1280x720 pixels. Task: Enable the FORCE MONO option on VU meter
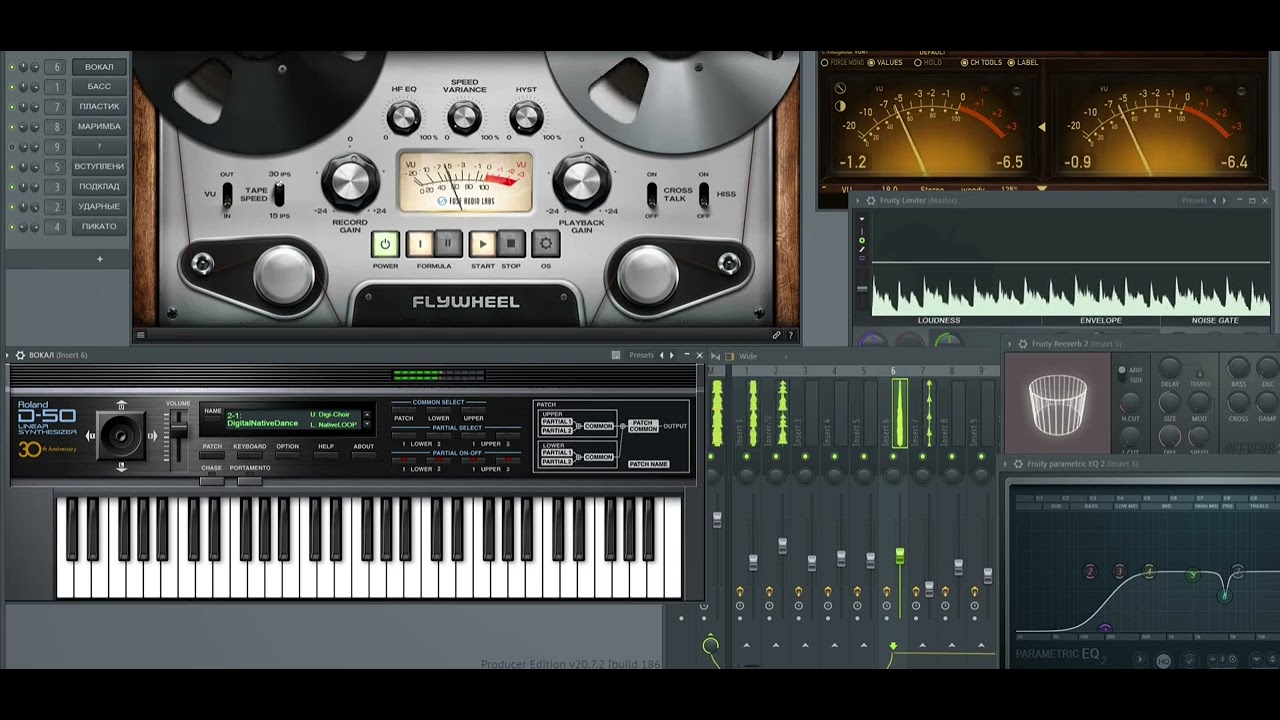click(x=842, y=62)
